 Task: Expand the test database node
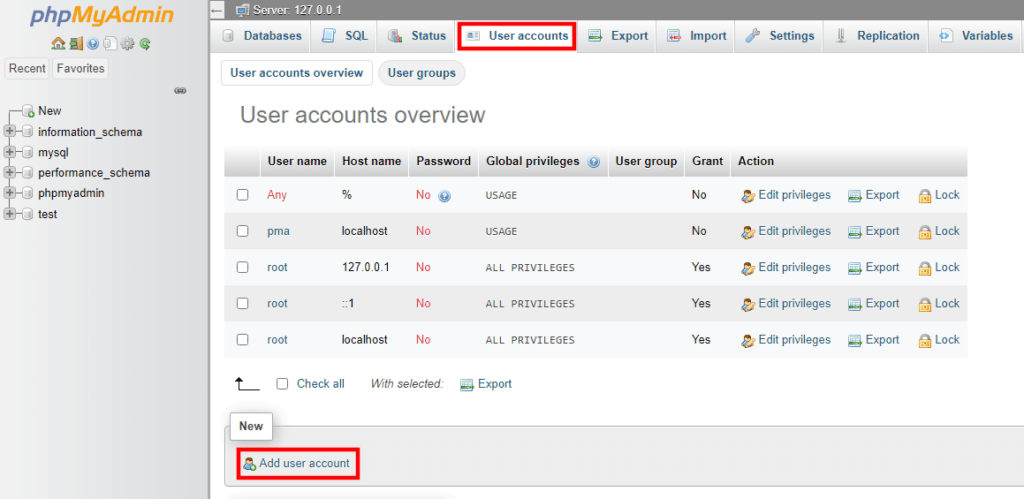tap(9, 214)
